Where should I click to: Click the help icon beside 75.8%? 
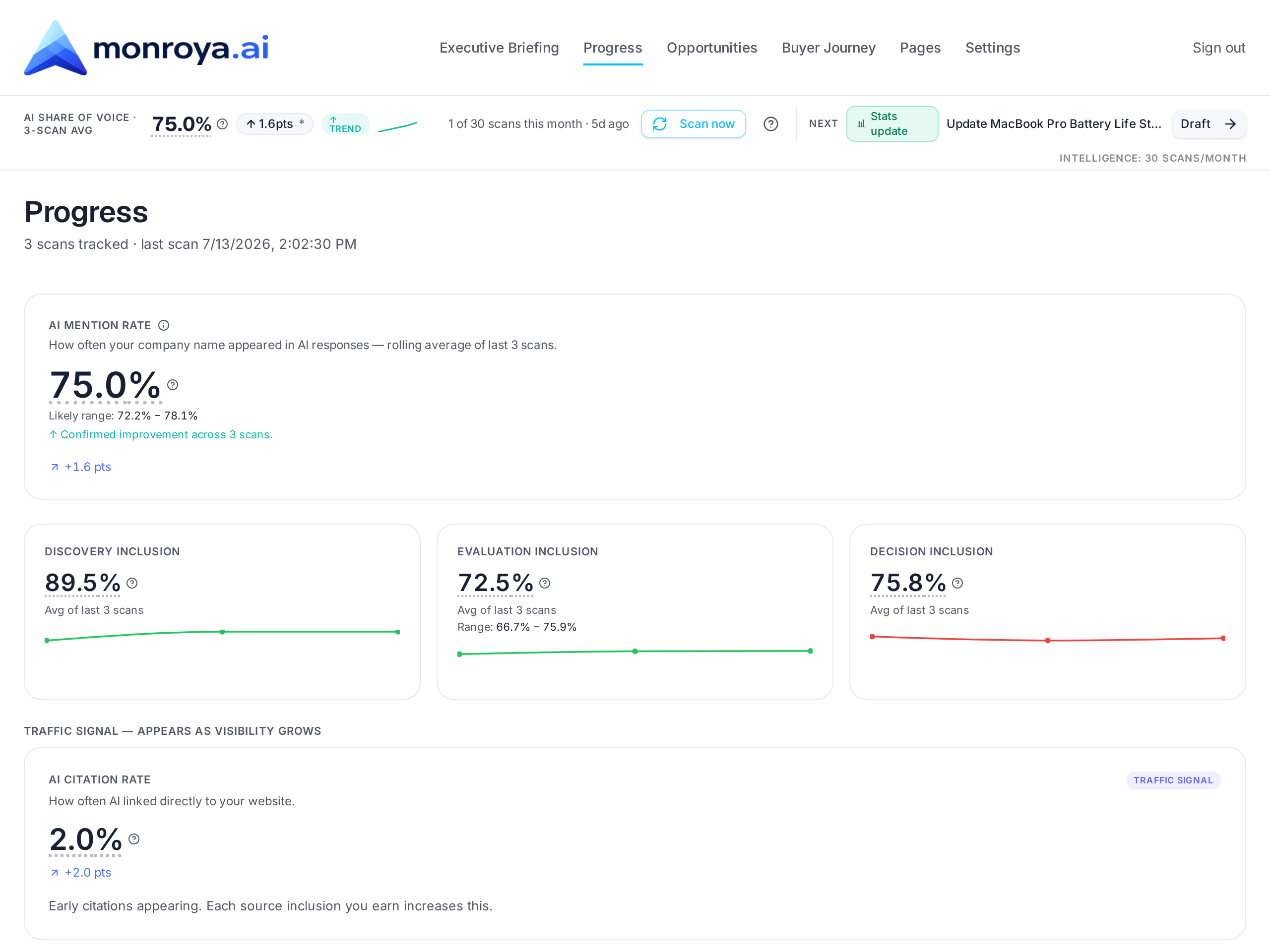pyautogui.click(x=957, y=583)
